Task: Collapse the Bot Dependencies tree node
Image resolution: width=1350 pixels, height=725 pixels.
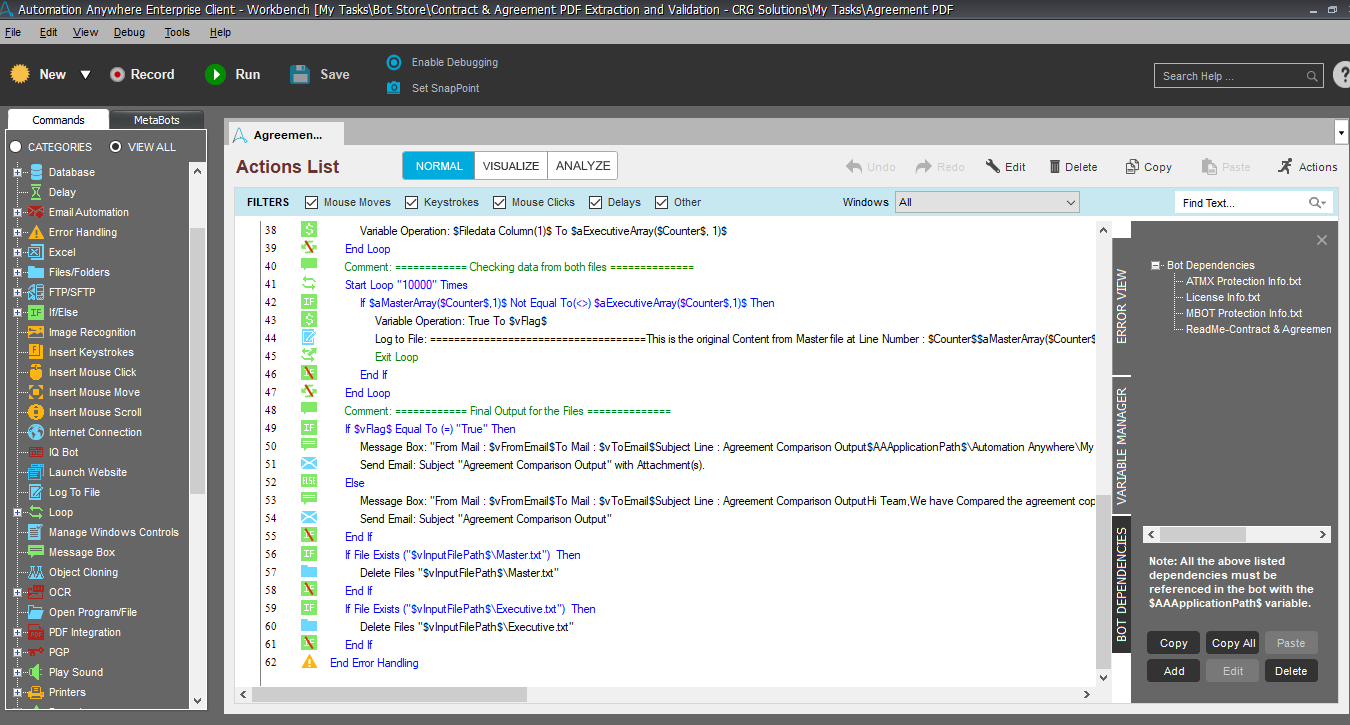Action: 1156,265
